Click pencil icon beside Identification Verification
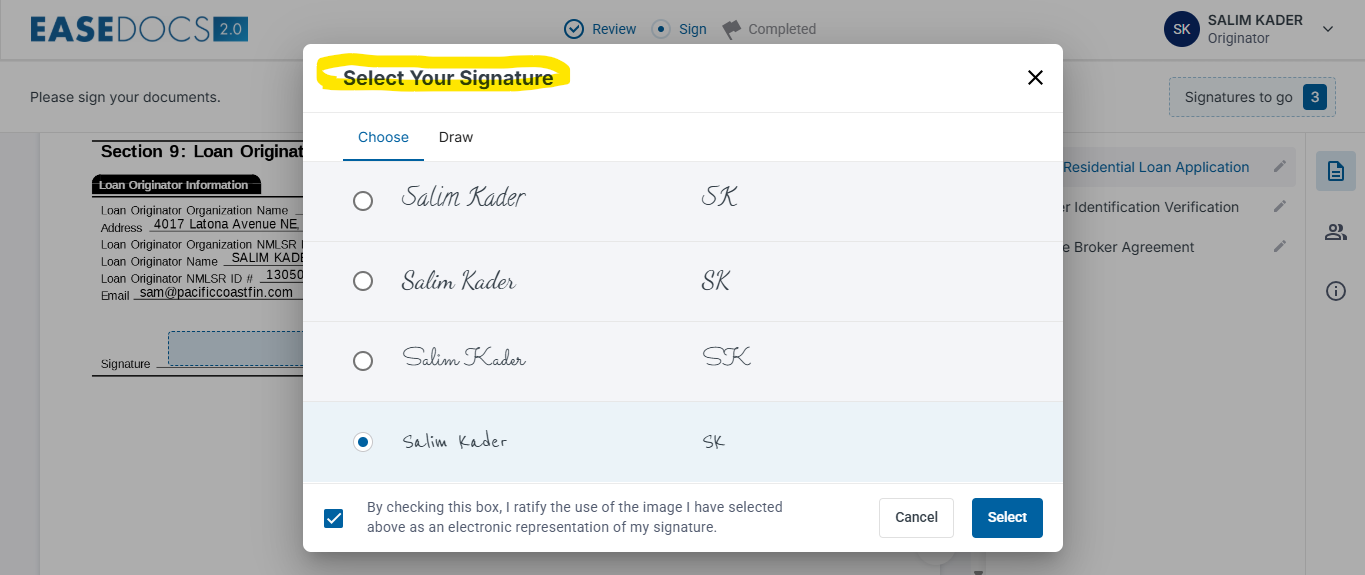The width and height of the screenshot is (1365, 575). (x=1280, y=207)
